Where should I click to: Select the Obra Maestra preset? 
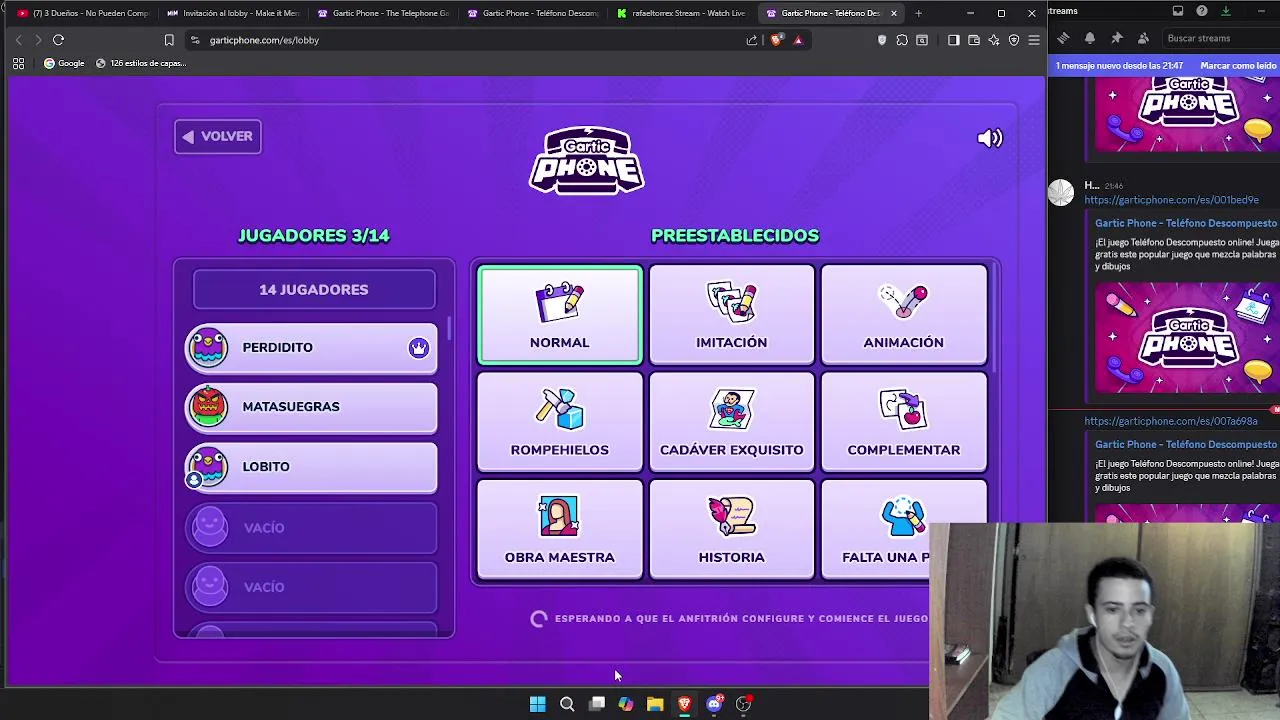click(560, 530)
